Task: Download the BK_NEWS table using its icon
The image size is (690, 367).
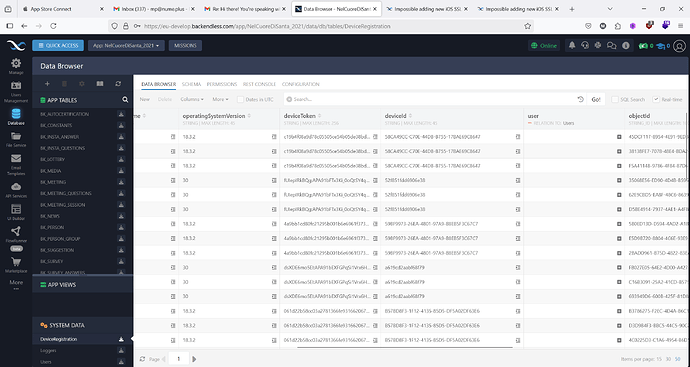Action: [121, 216]
